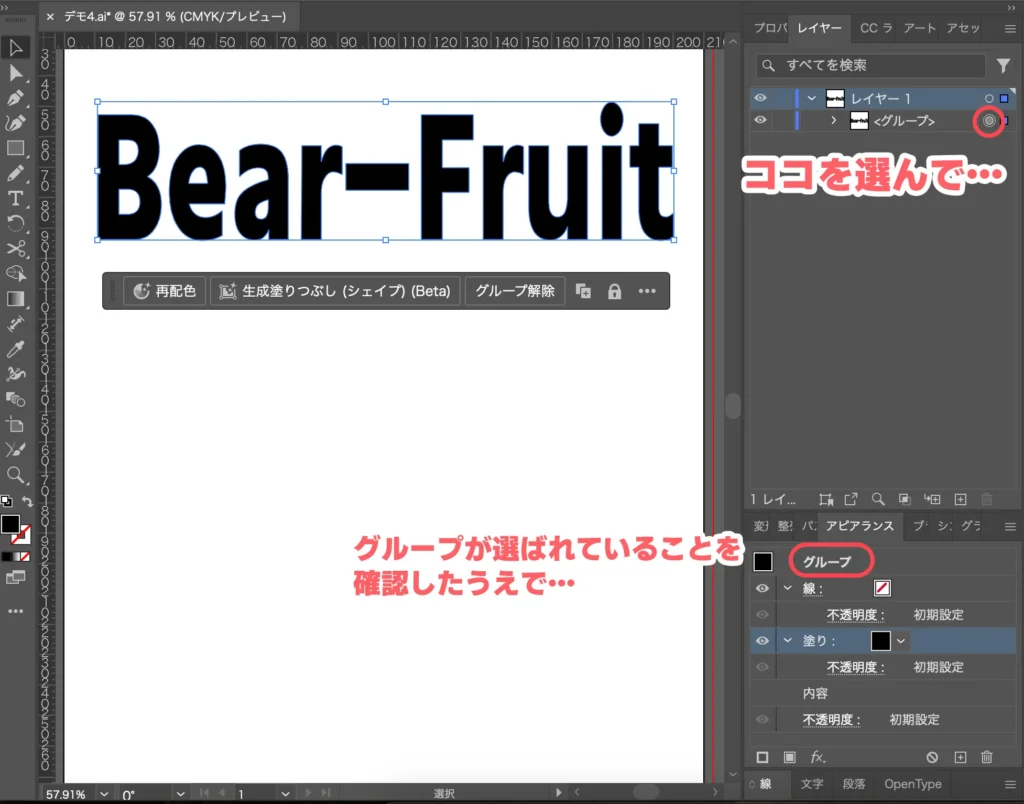Collapse the 線 stroke attribute row
Screen dimensions: 1024x804
787,588
